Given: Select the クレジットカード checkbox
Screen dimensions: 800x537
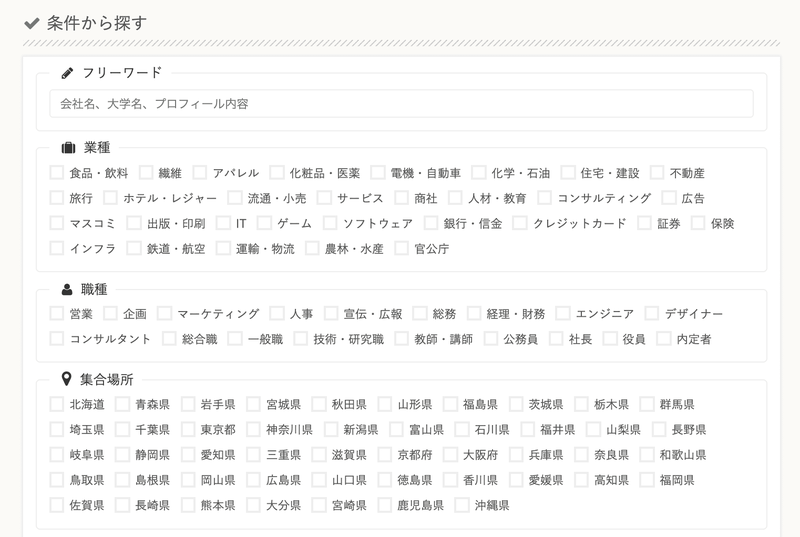Looking at the screenshot, I should [x=520, y=223].
